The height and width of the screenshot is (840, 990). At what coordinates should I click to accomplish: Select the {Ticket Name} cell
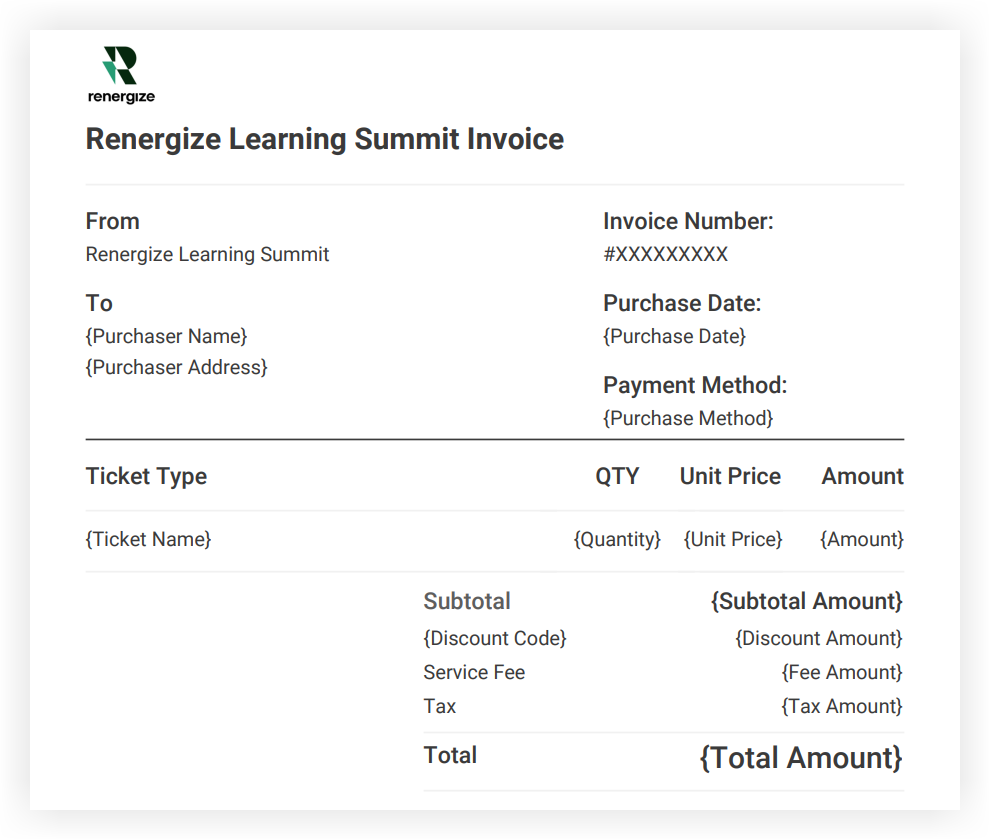[x=148, y=539]
